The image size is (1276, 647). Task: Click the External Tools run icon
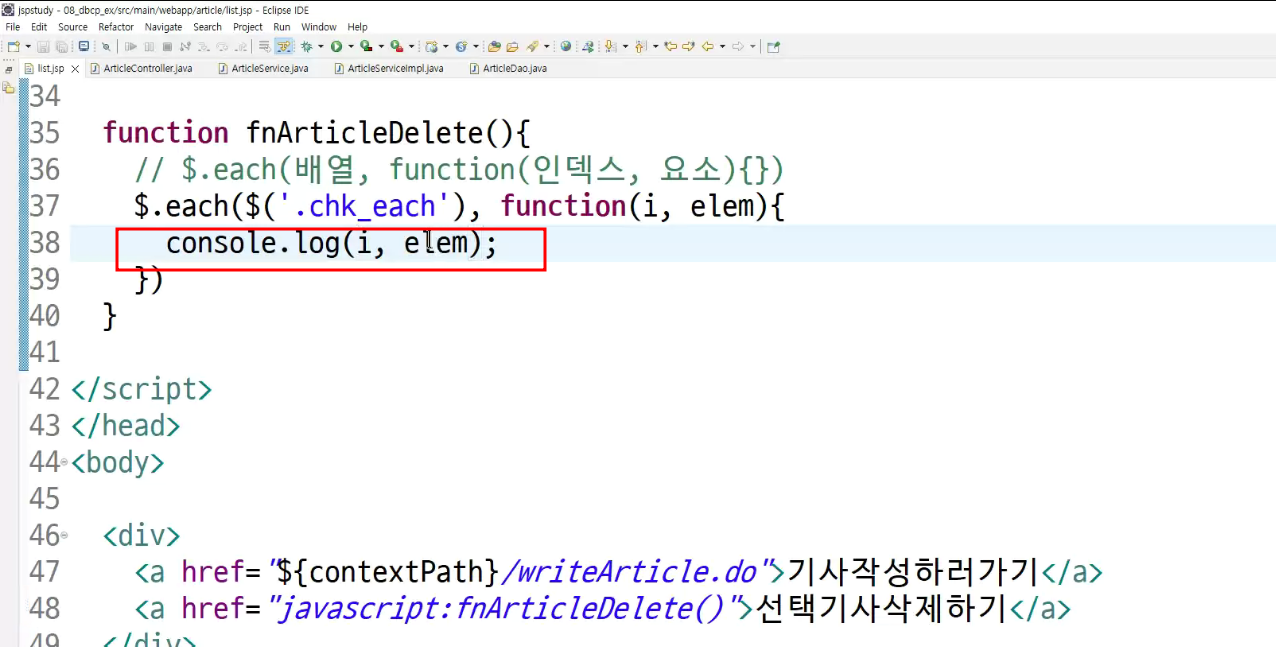click(x=397, y=46)
